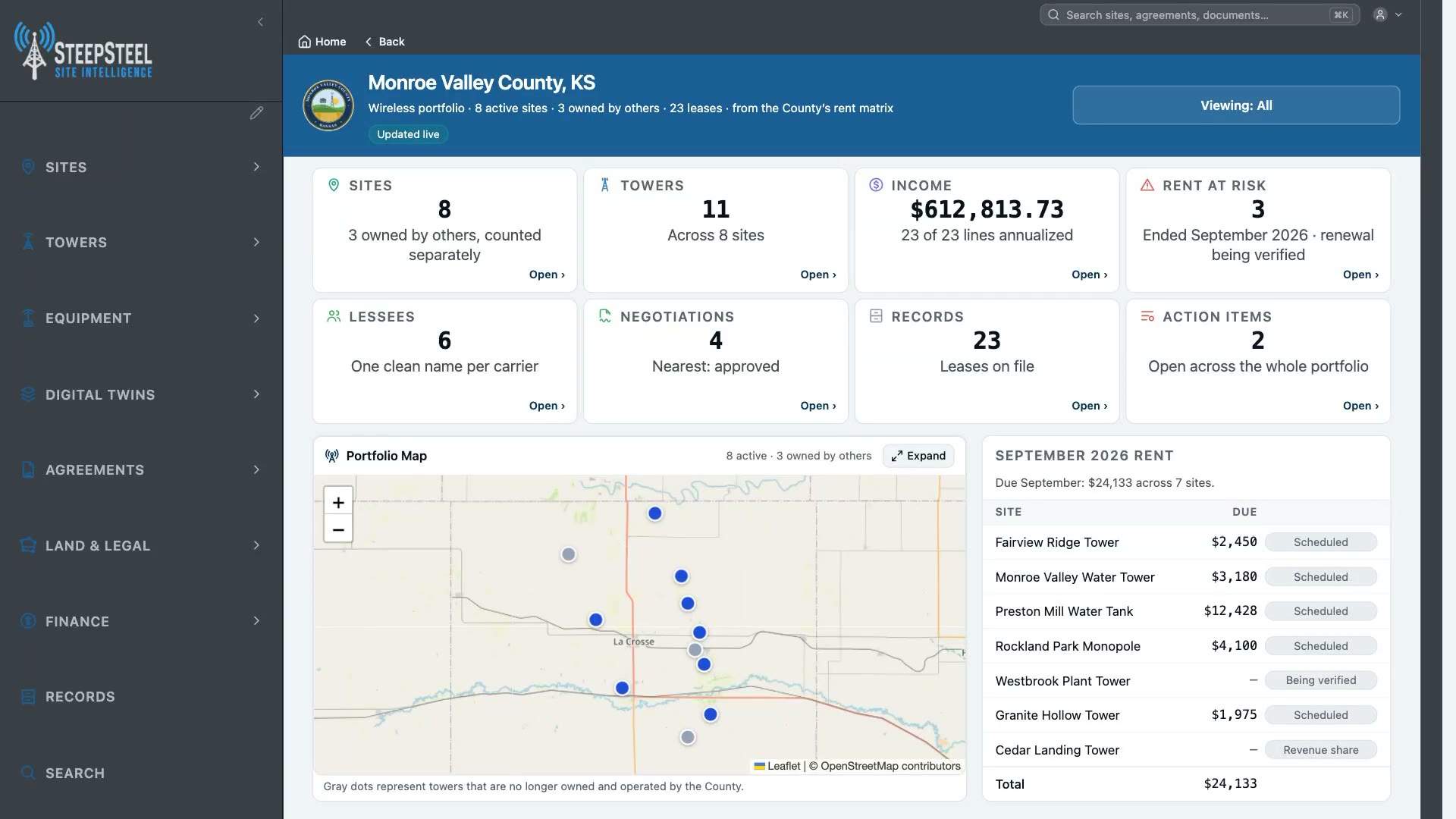Image resolution: width=1456 pixels, height=819 pixels.
Task: Click the Home icon in breadcrumb
Action: 304,42
